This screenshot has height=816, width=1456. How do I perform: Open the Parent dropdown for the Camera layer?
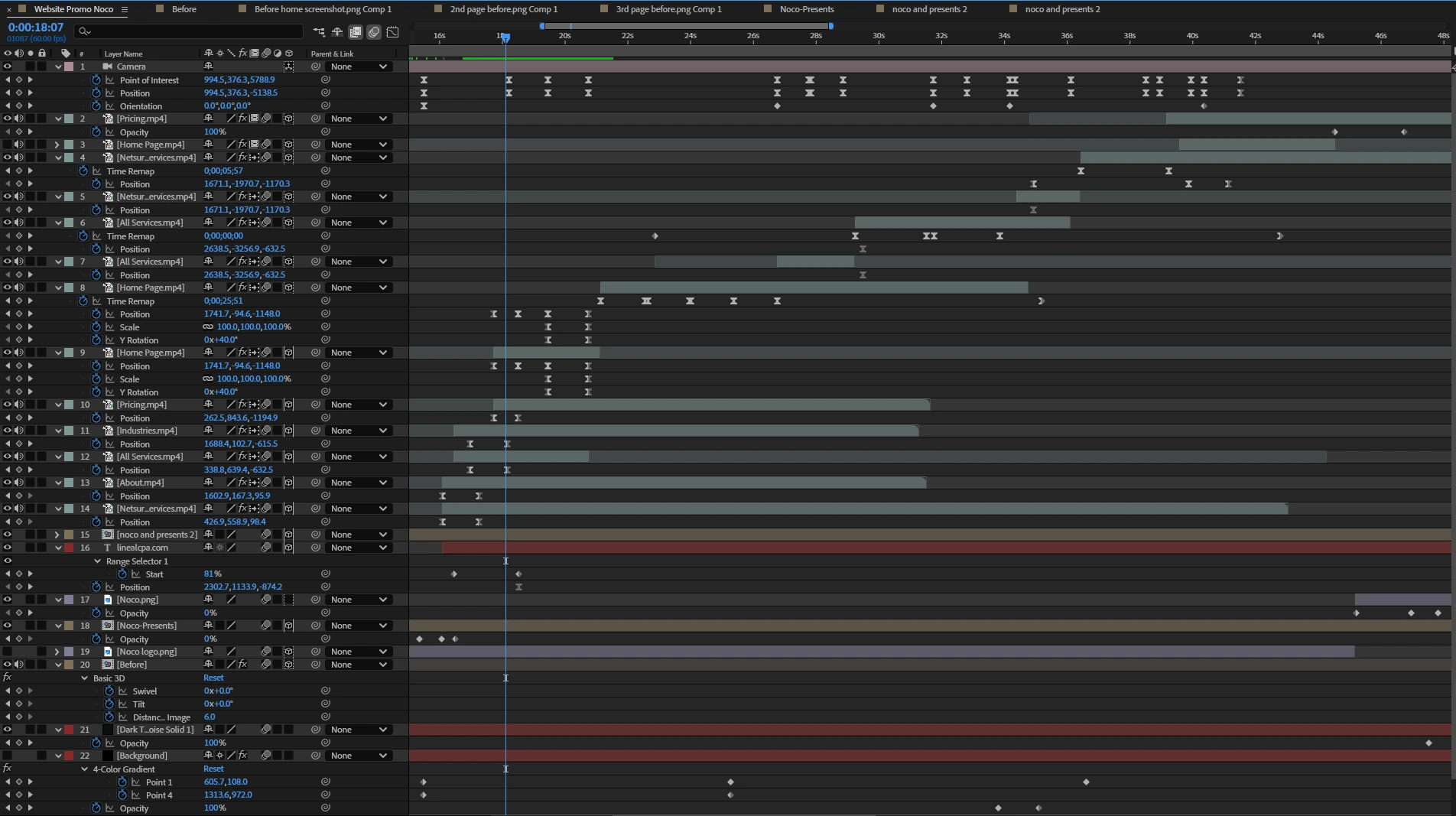[x=358, y=67]
